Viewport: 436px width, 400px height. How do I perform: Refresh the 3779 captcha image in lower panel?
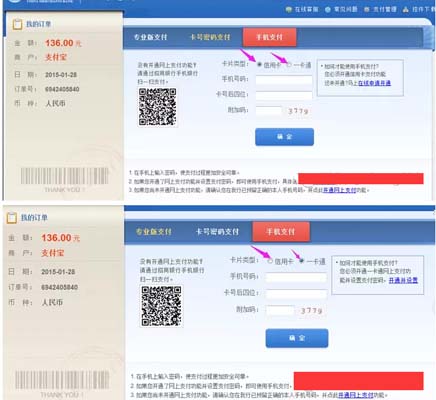(311, 311)
